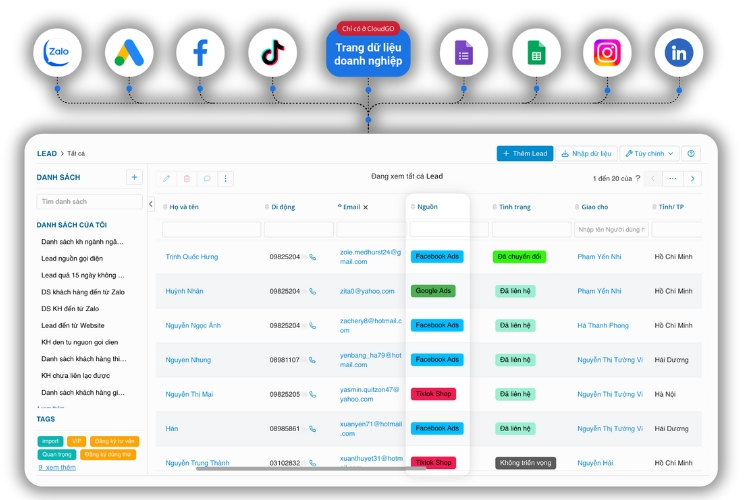Click the add new list plus icon
This screenshot has height=500, width=750.
coord(134,177)
